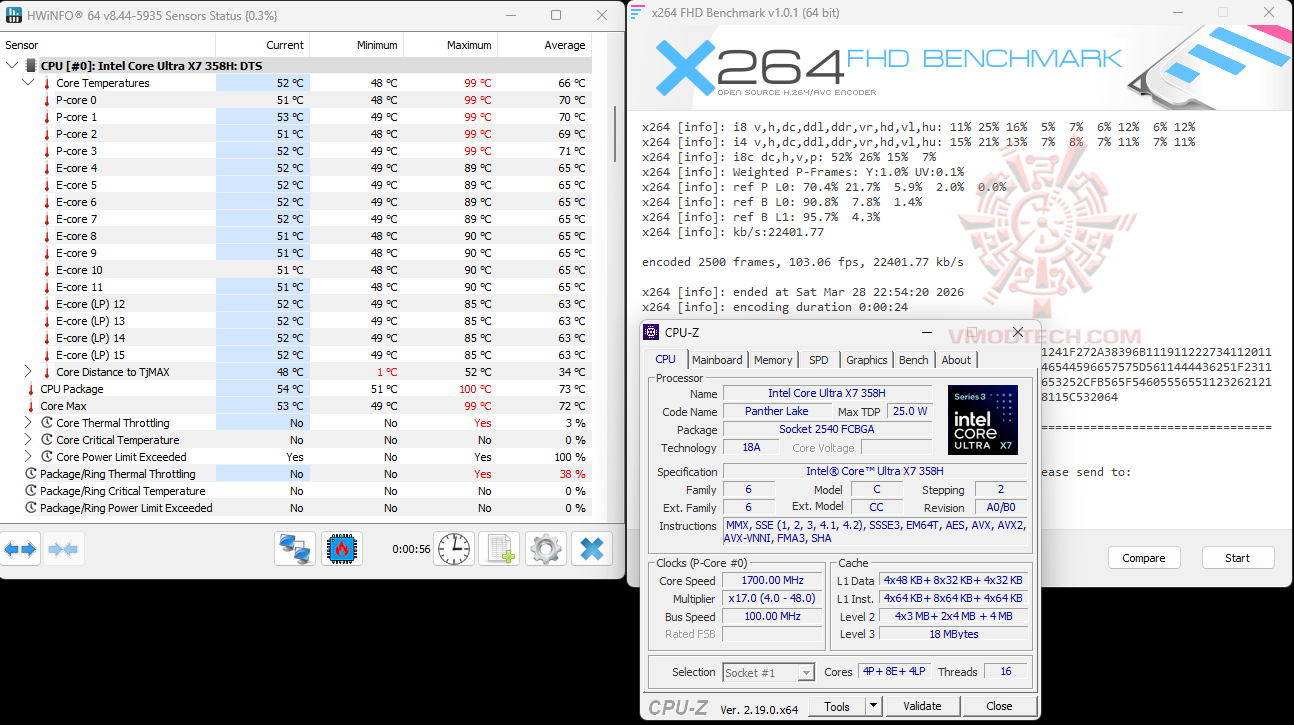Click the Compare button
Viewport: 1294px width, 725px height.
1144,558
